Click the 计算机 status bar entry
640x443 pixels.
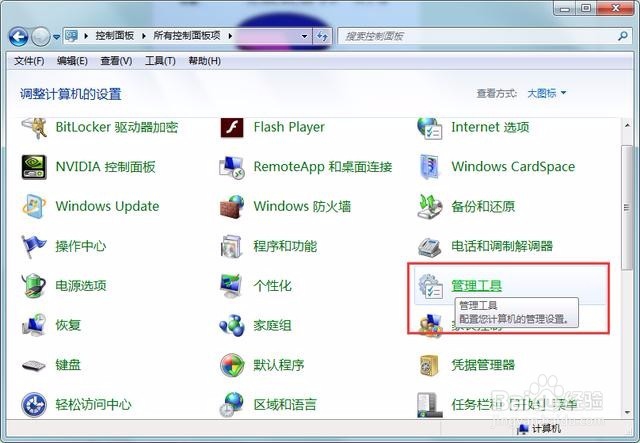coord(539,429)
